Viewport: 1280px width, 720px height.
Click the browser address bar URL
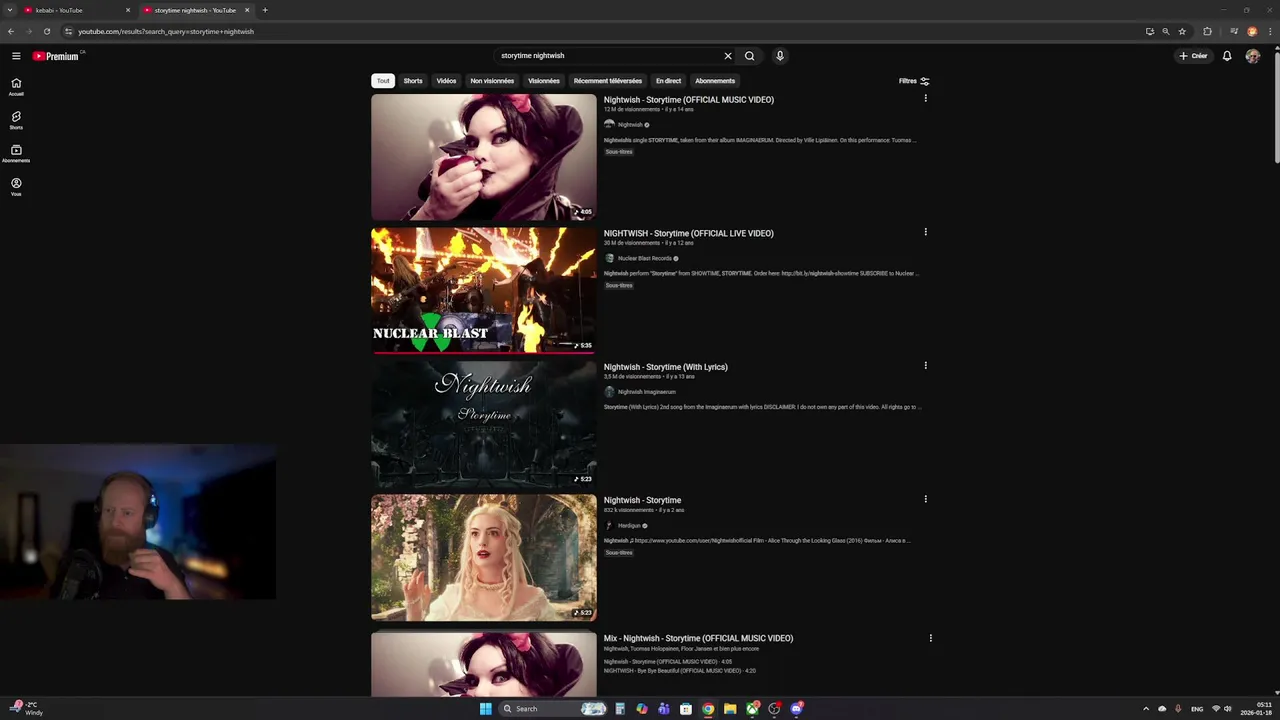pyautogui.click(x=166, y=31)
